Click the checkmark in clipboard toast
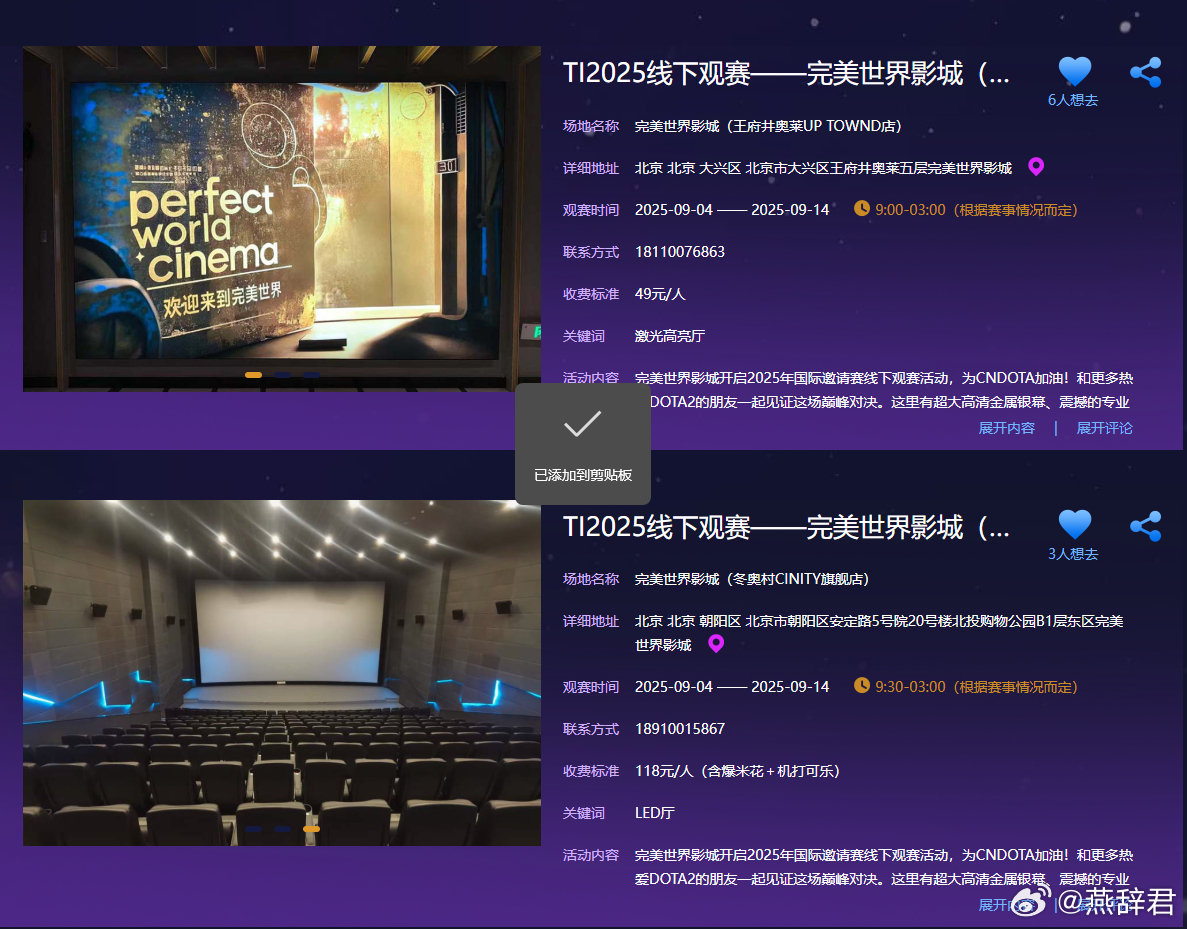The width and height of the screenshot is (1187, 929). (583, 424)
